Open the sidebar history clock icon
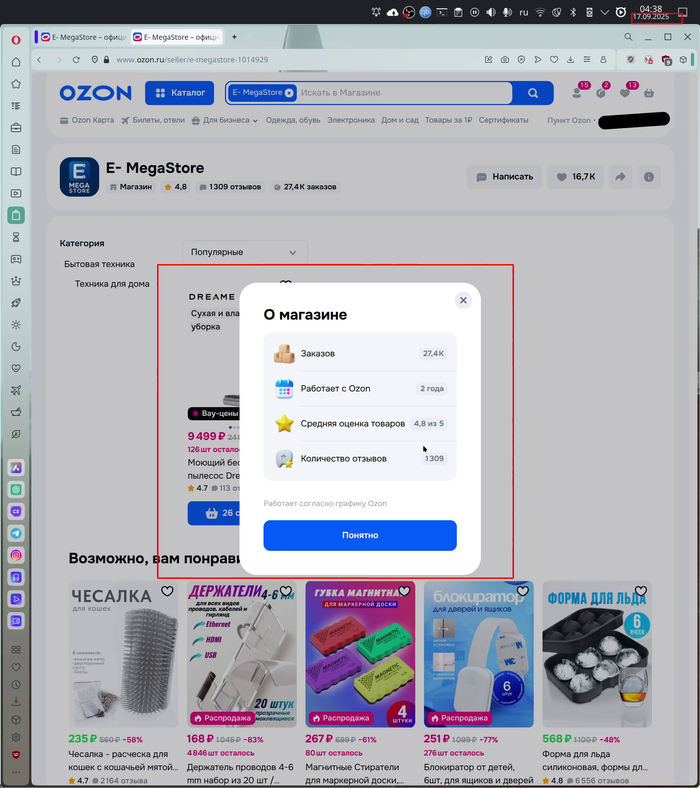The width and height of the screenshot is (700, 788). click(x=16, y=684)
